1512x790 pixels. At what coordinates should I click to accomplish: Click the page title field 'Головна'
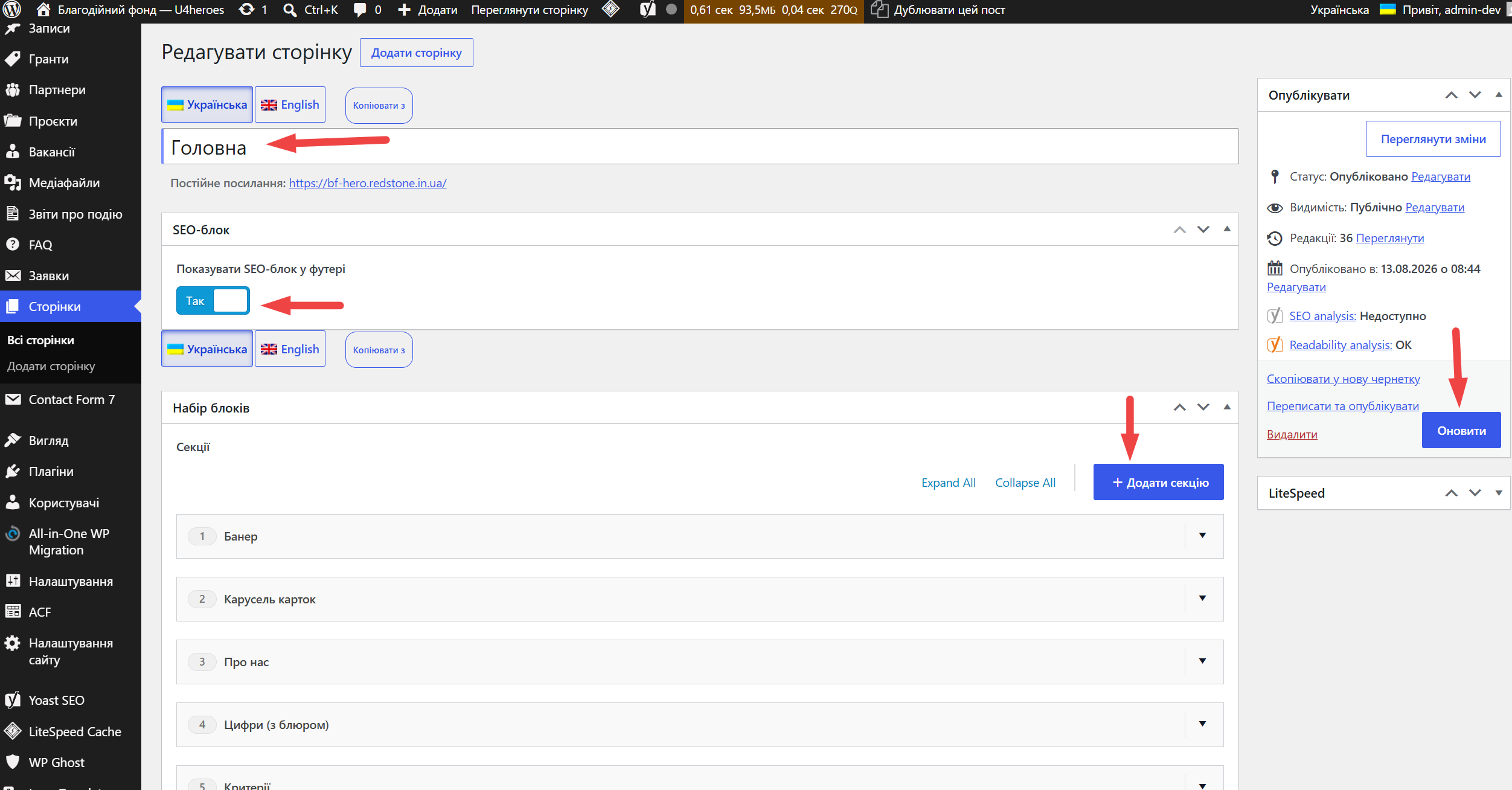pos(700,146)
